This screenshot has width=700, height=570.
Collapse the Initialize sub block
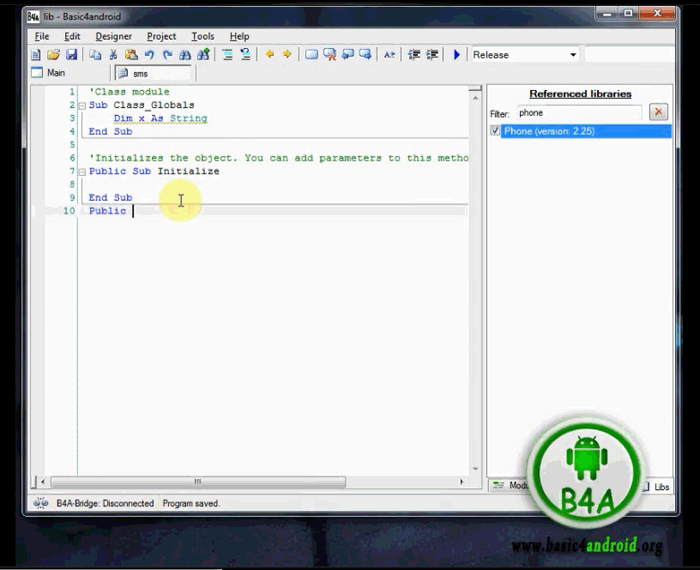point(81,171)
